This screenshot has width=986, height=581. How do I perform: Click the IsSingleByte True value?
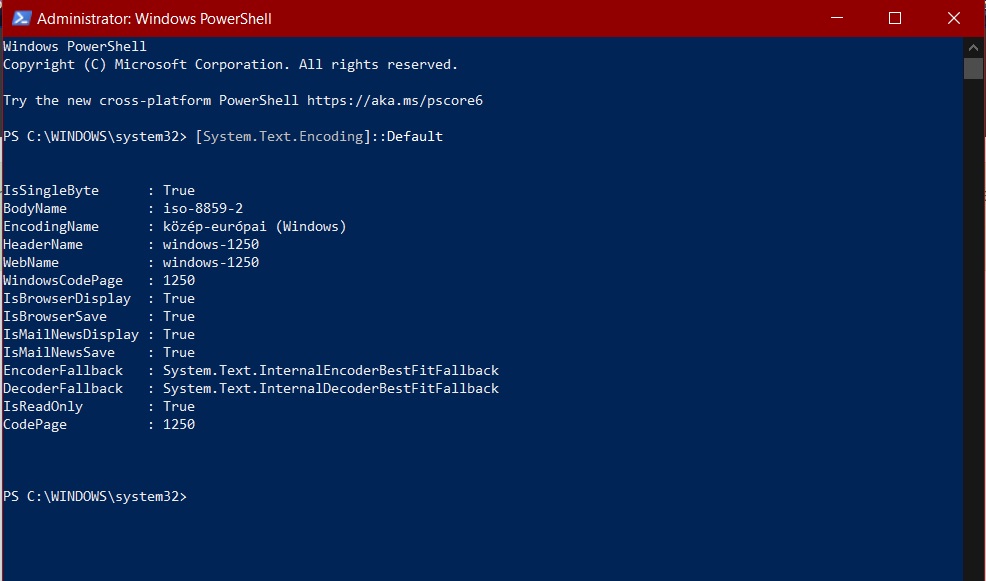[179, 191]
